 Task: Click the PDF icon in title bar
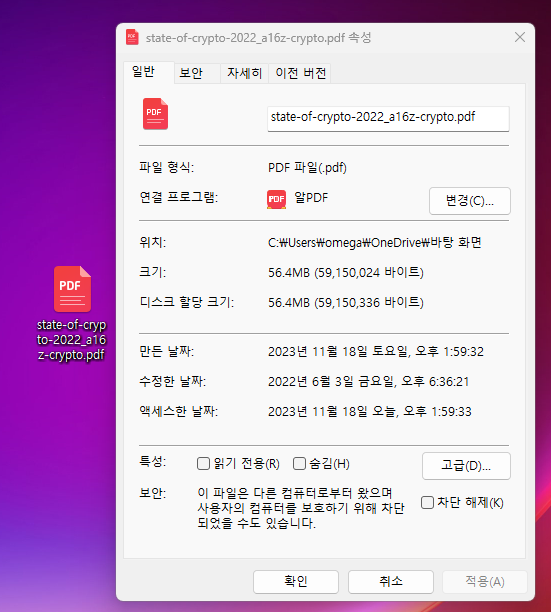(132, 37)
